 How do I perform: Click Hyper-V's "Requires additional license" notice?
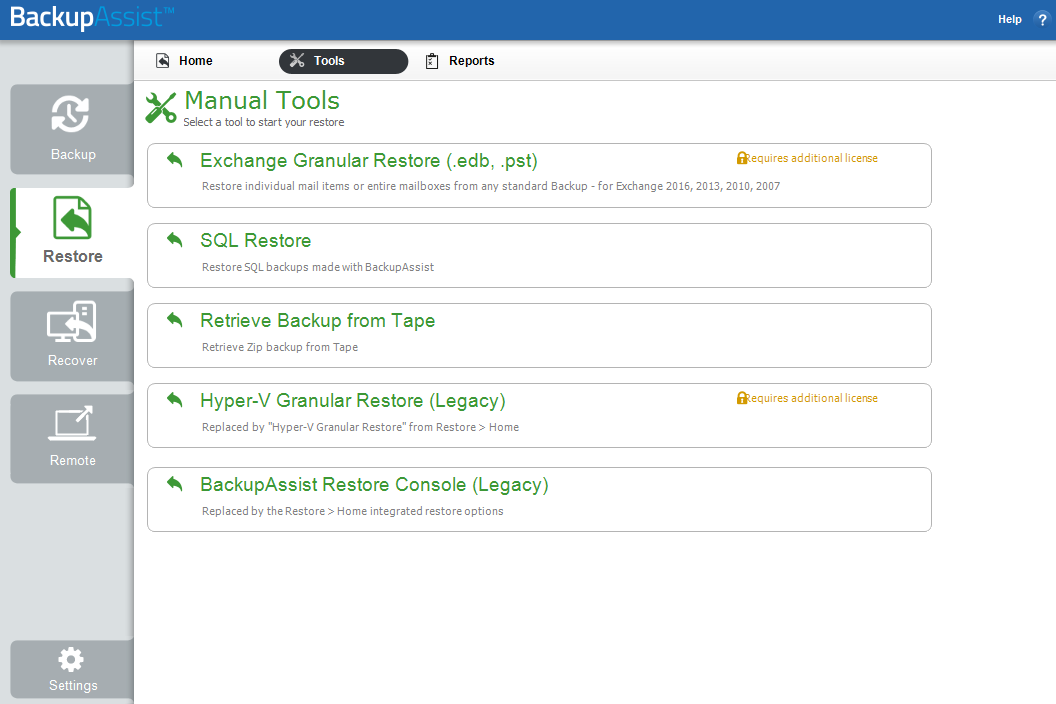[812, 399]
